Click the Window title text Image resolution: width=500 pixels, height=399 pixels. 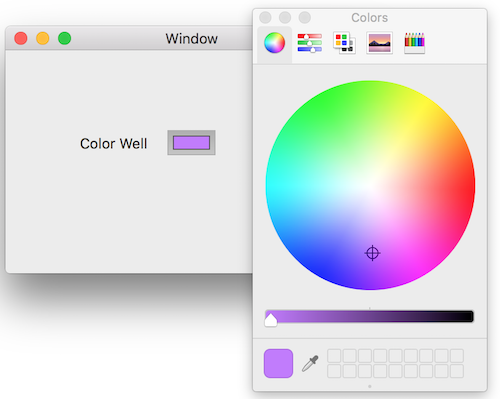point(192,39)
